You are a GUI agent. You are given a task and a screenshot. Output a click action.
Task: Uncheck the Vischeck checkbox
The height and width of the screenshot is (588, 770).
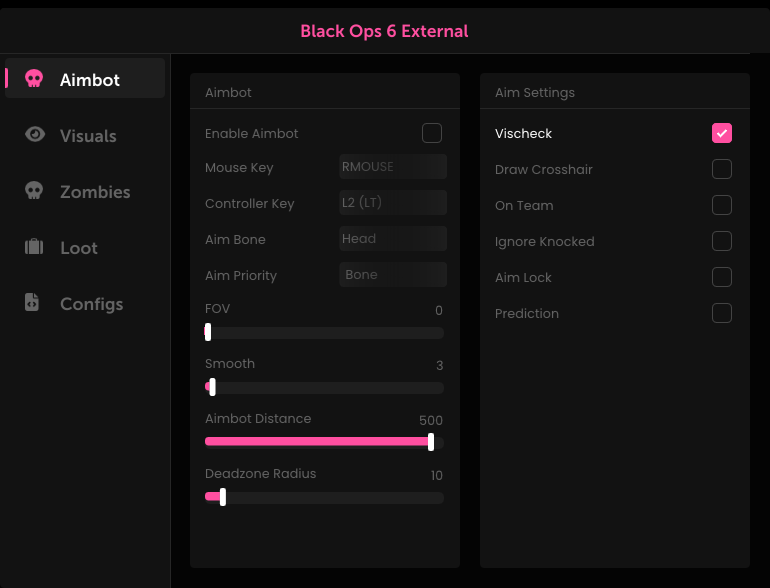(721, 133)
